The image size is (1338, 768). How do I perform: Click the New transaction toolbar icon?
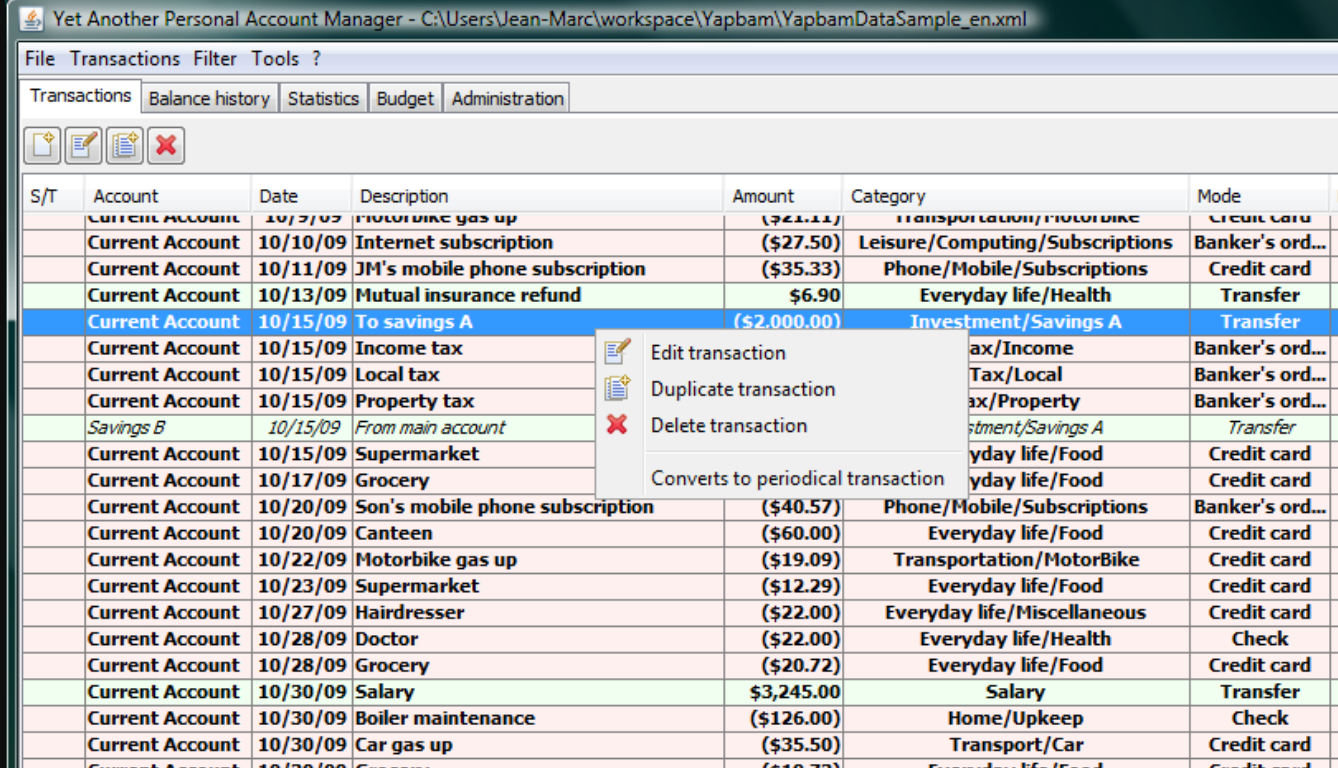43,146
